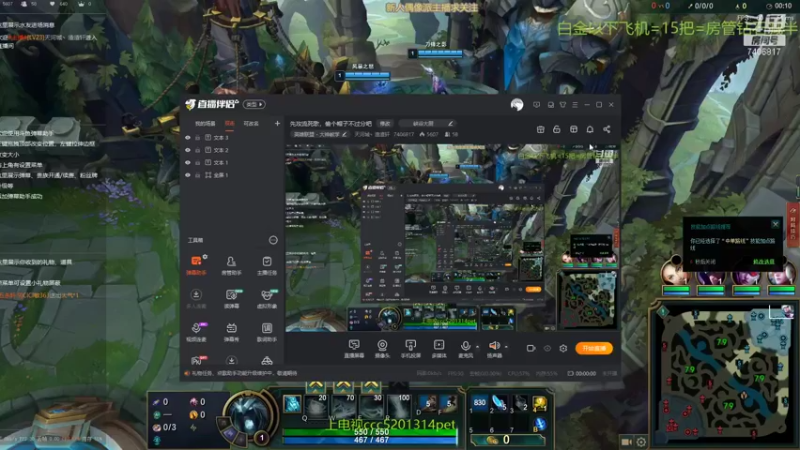
Task: Click the layout grid icon in stream toolbar
Action: [x=573, y=129]
